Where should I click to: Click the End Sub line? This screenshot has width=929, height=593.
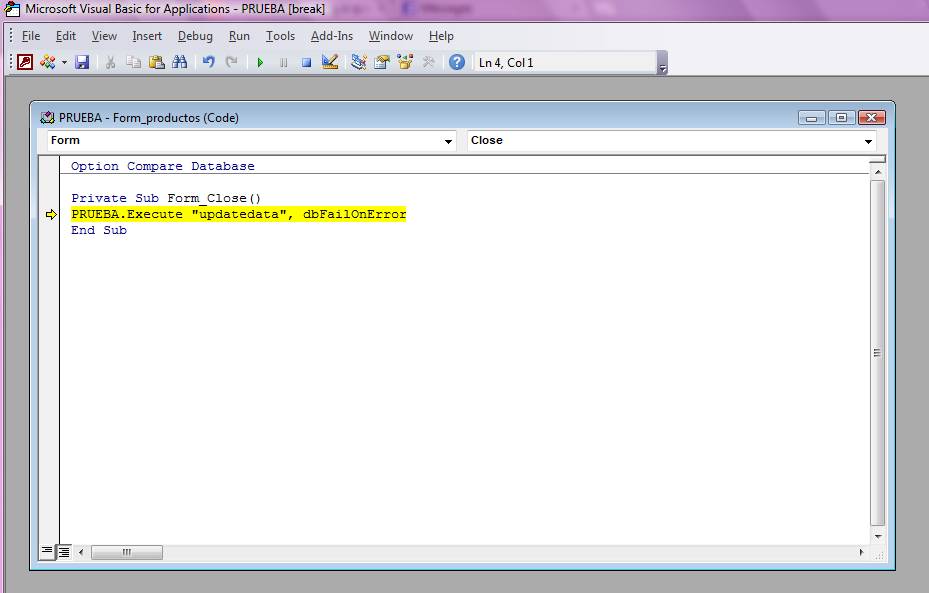(x=99, y=230)
